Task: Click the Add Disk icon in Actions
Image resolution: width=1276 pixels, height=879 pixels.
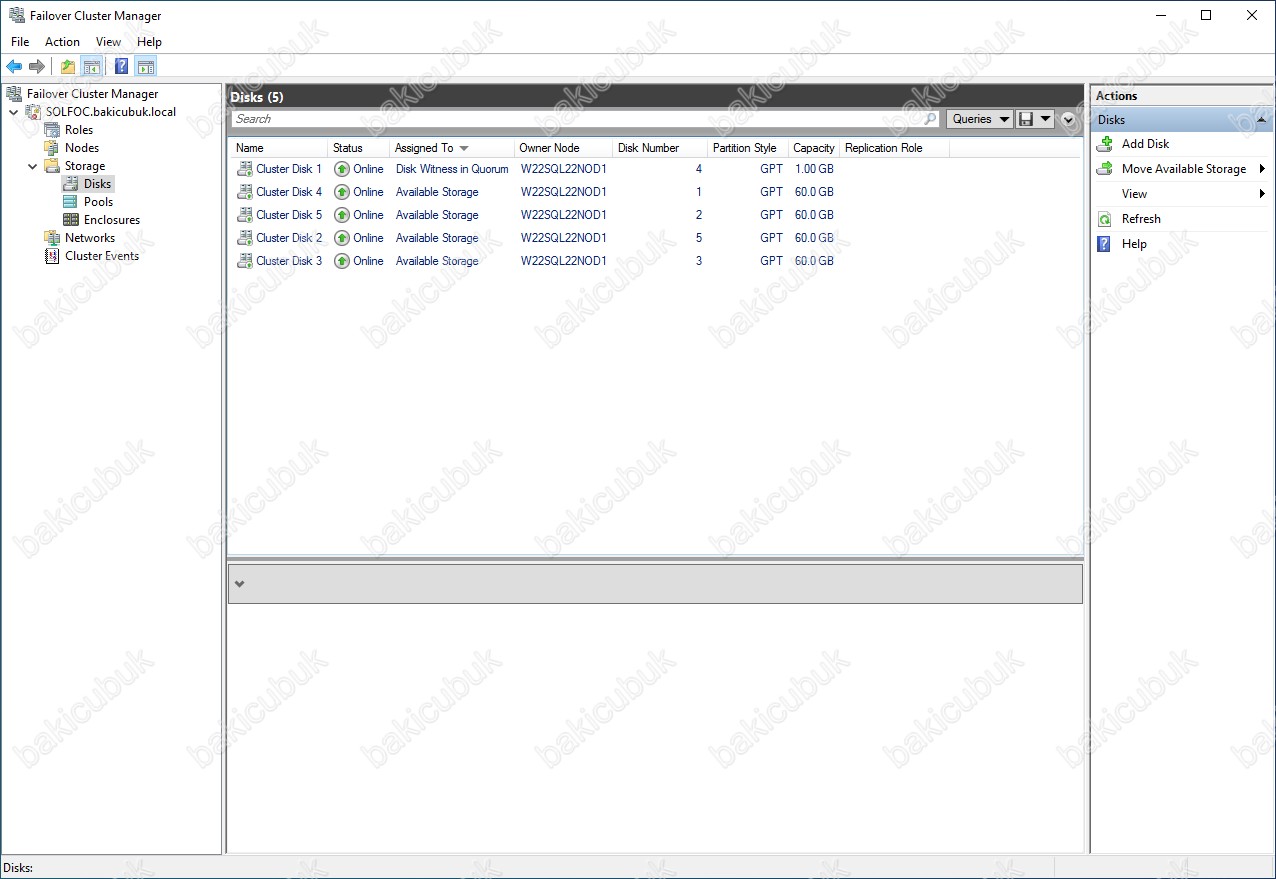Action: pyautogui.click(x=1105, y=144)
